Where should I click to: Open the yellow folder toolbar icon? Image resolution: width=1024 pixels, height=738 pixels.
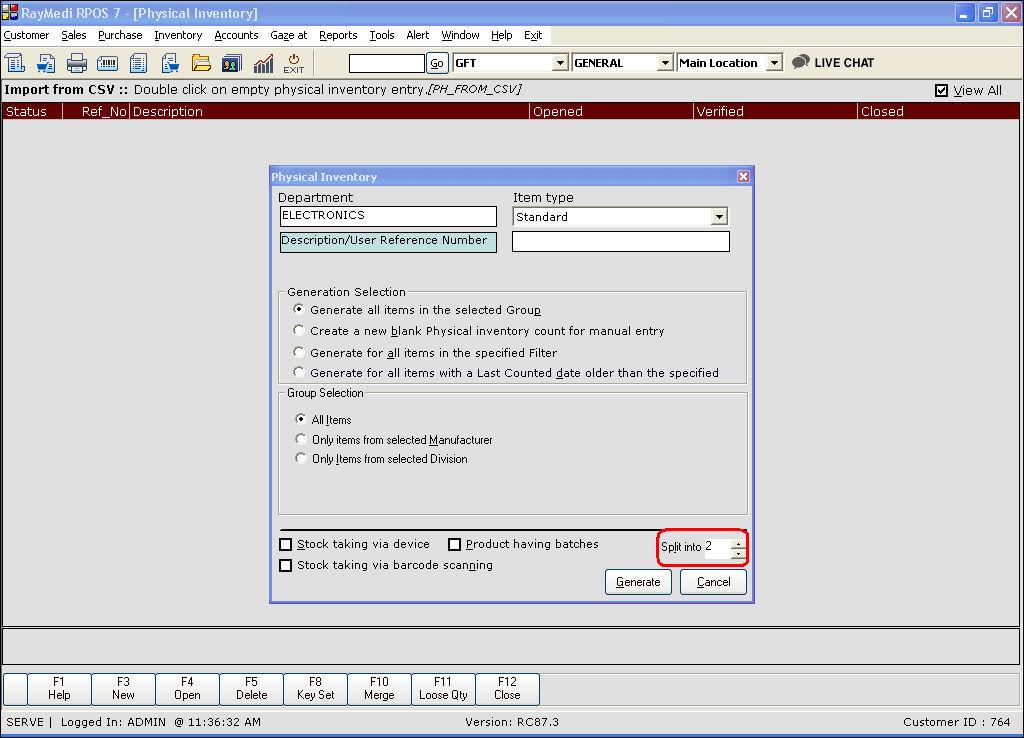click(x=201, y=63)
